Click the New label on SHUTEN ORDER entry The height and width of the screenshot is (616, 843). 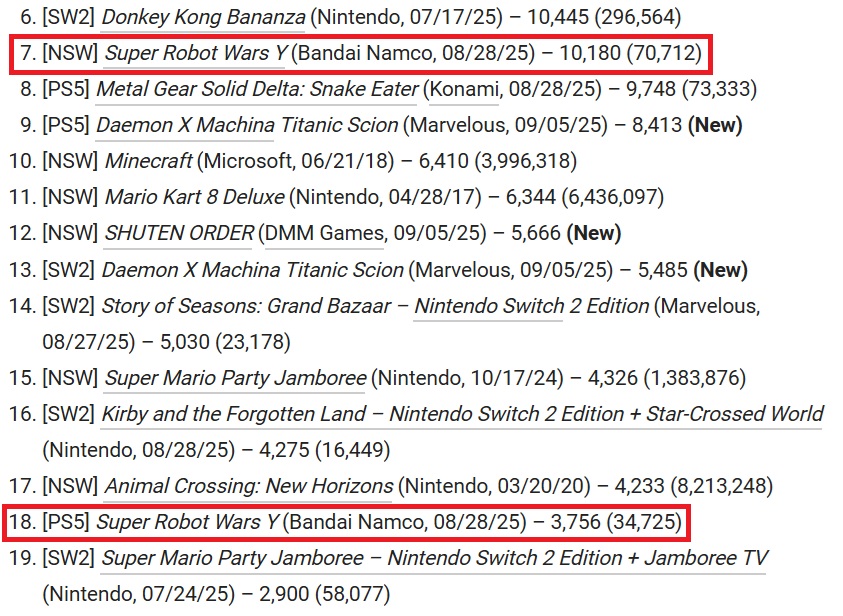[594, 233]
